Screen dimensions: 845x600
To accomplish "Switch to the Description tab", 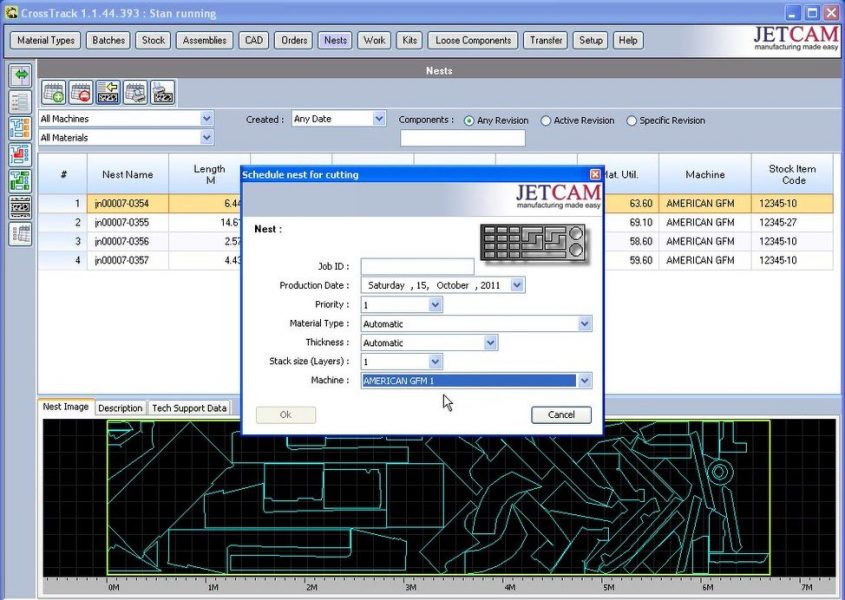I will tap(120, 408).
